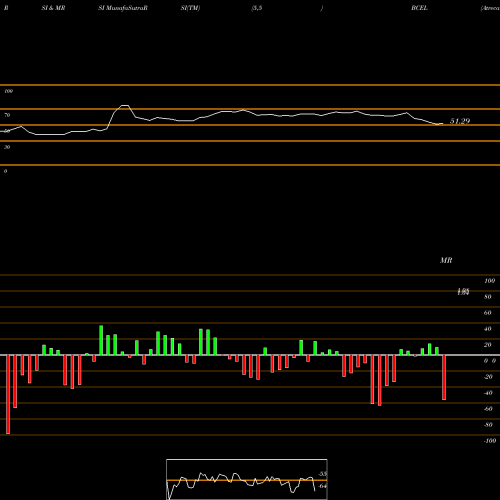The width and height of the screenshot is (500, 500).
Task: Click the MR panel title label
Action: click(446, 260)
